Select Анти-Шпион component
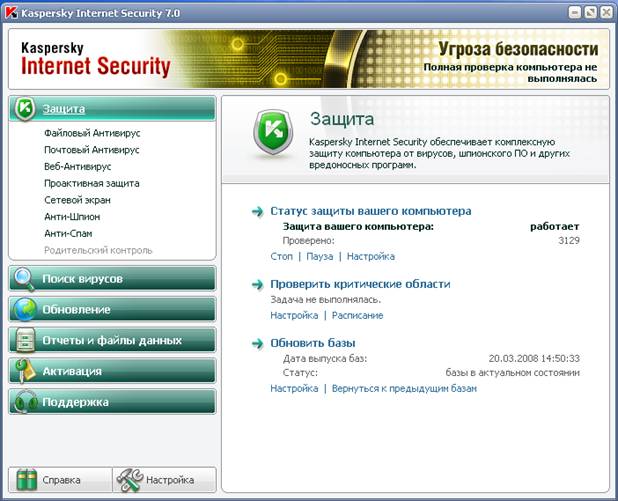Image resolution: width=618 pixels, height=501 pixels. click(72, 217)
